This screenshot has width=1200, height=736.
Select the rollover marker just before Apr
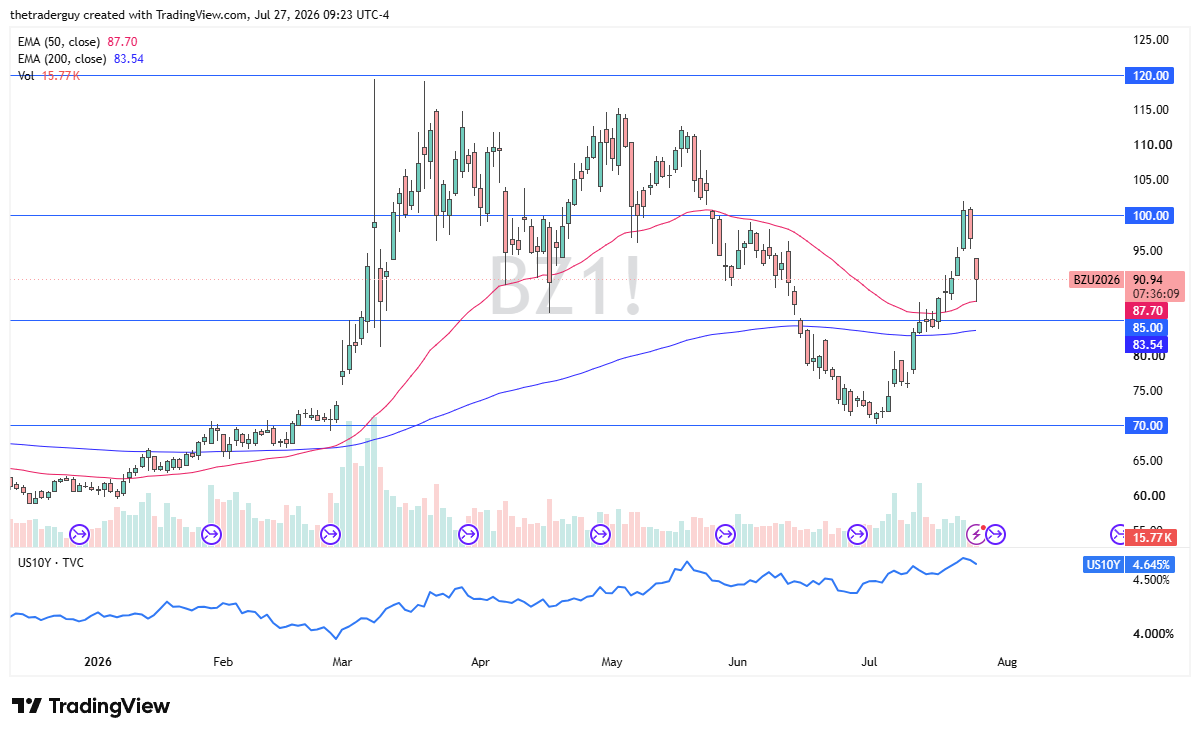pos(467,535)
